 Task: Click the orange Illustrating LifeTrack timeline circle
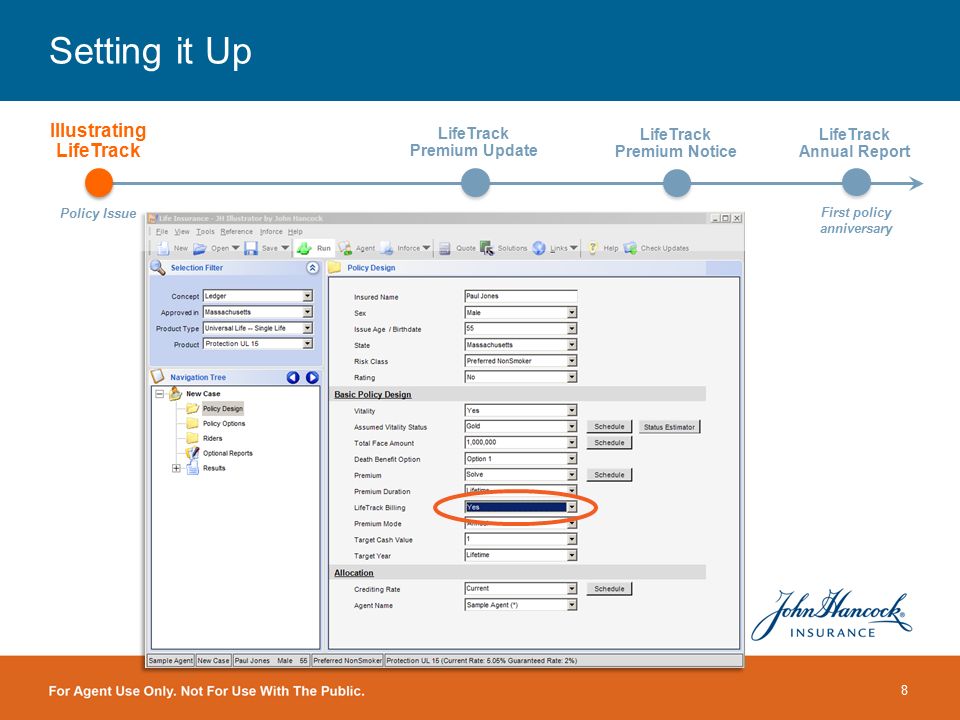pos(99,182)
